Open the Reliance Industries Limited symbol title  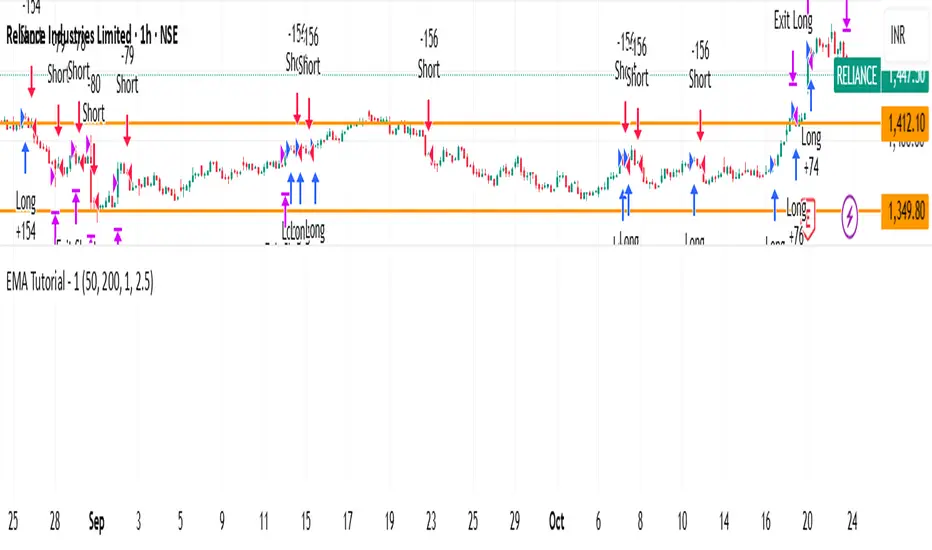[x=92, y=36]
